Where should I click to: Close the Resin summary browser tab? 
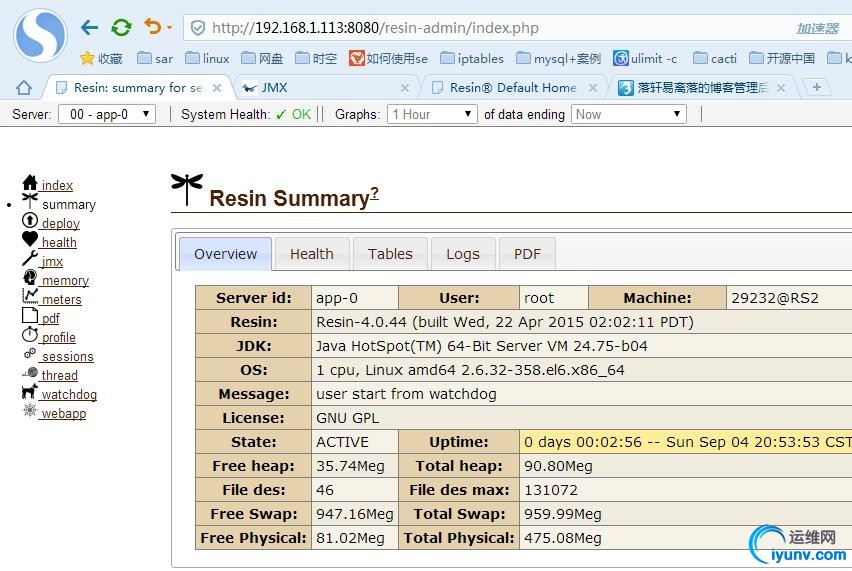(217, 87)
